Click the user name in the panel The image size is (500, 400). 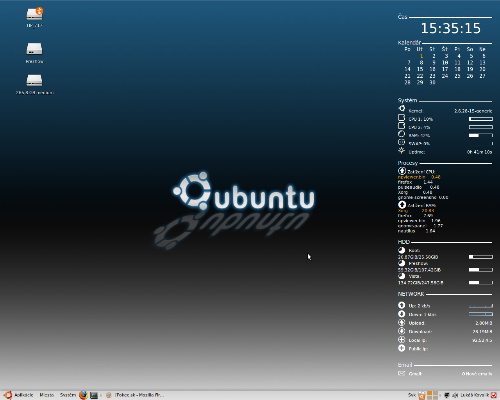(x=475, y=395)
